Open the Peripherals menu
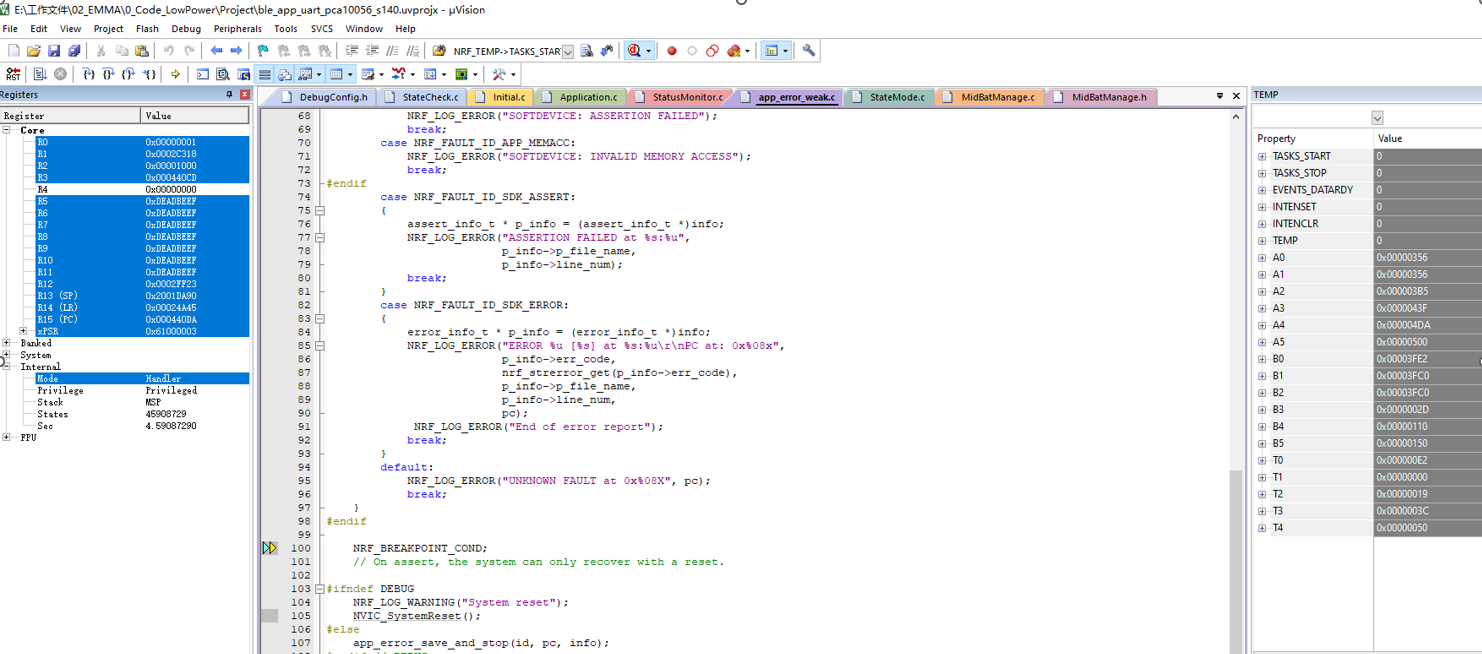The image size is (1482, 654). pos(237,28)
